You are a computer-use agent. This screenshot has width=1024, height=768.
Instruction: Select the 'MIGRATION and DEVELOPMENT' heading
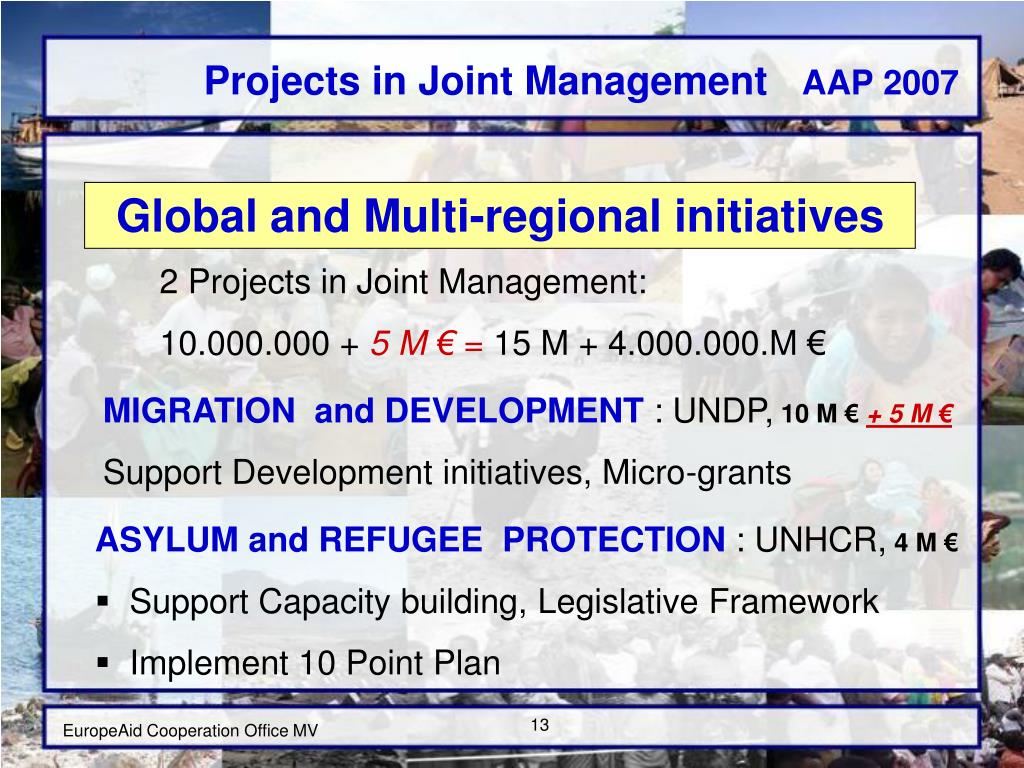(x=373, y=411)
